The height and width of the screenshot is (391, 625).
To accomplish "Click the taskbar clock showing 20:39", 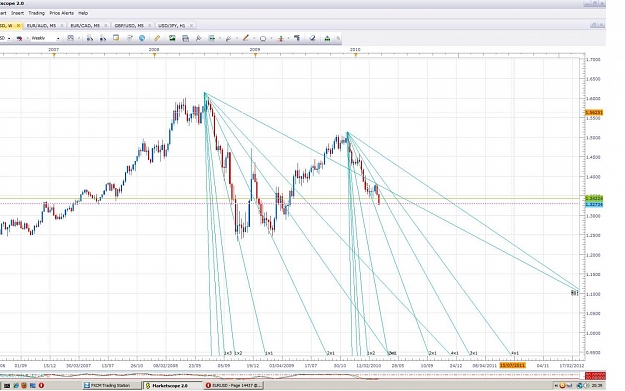I will click(596, 385).
